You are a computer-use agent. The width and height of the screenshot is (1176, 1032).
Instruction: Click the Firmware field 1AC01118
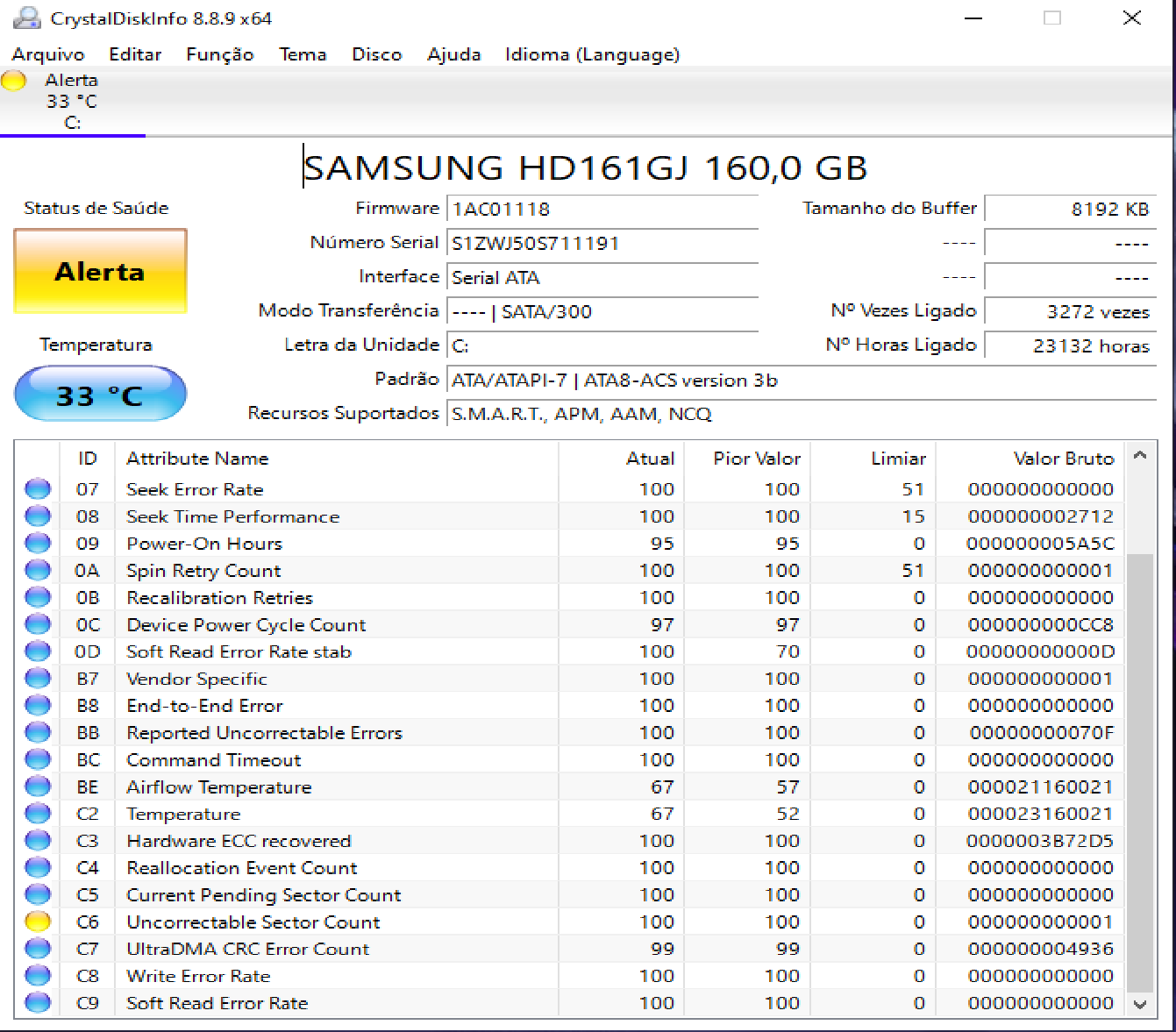(602, 209)
